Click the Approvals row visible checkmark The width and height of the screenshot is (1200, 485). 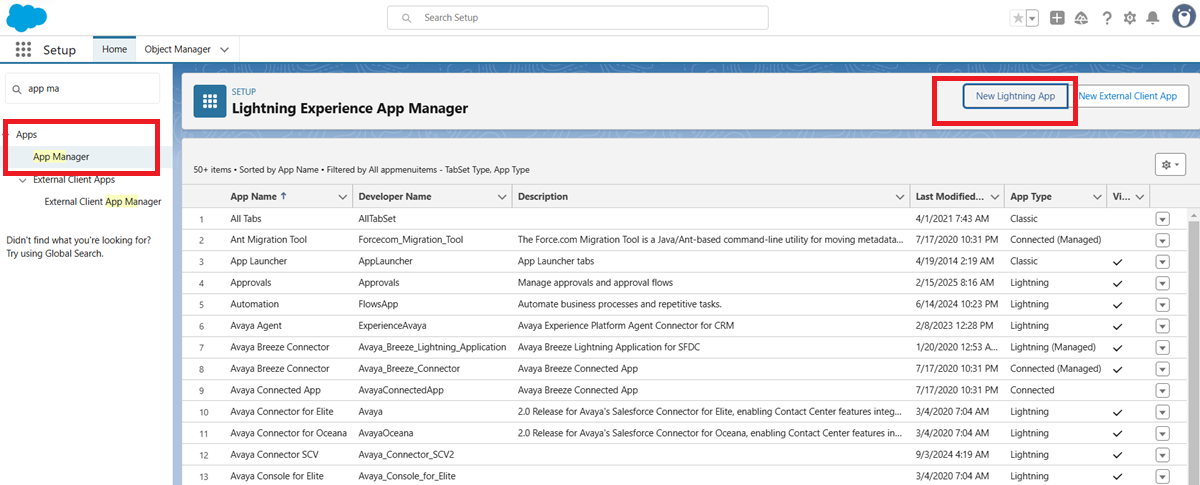1118,283
